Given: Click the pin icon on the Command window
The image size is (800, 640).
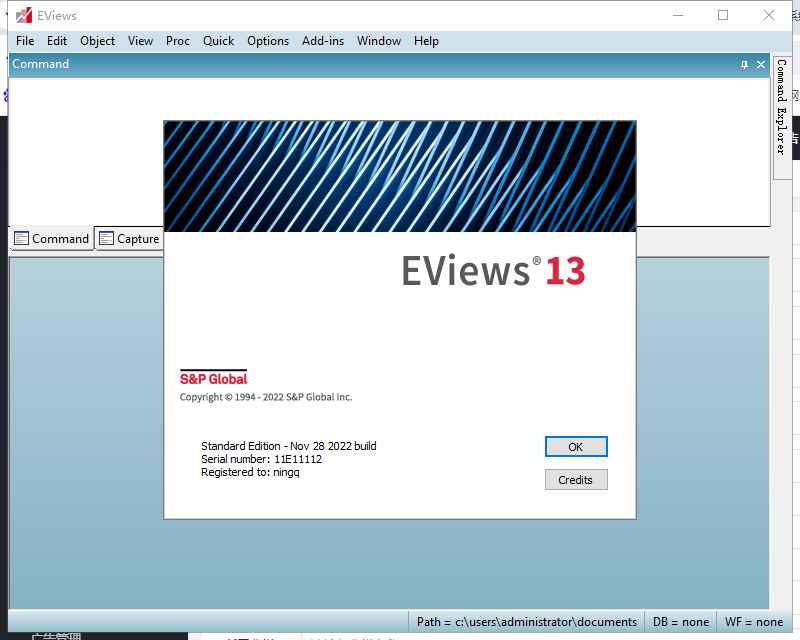Looking at the screenshot, I should (743, 64).
